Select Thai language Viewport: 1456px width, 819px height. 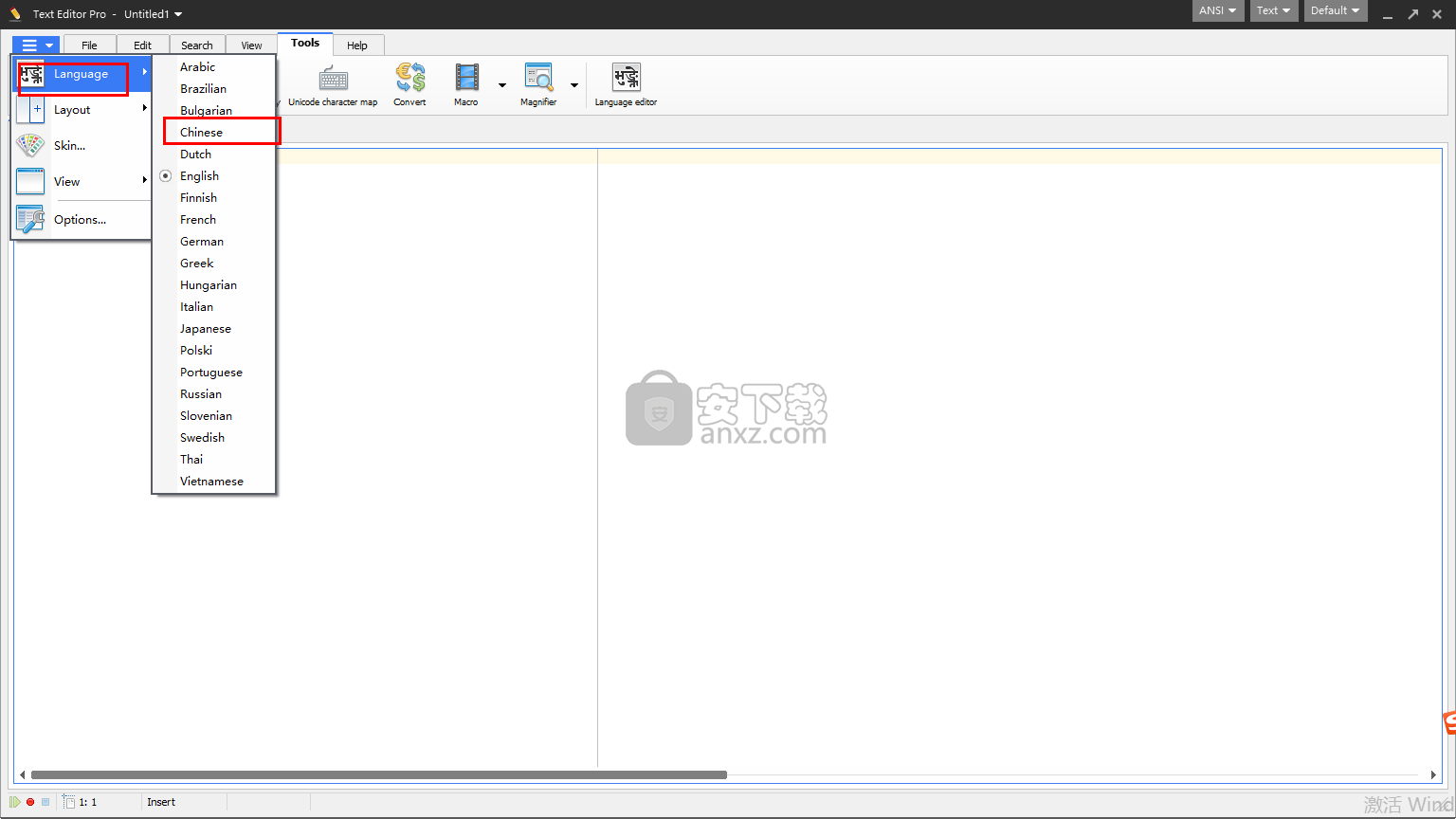tap(214, 460)
